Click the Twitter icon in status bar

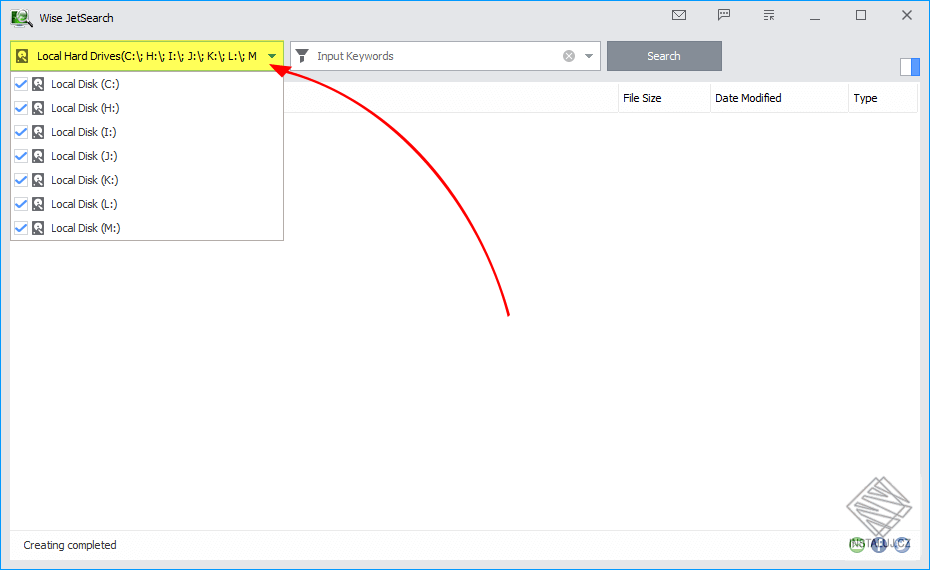pos(902,544)
